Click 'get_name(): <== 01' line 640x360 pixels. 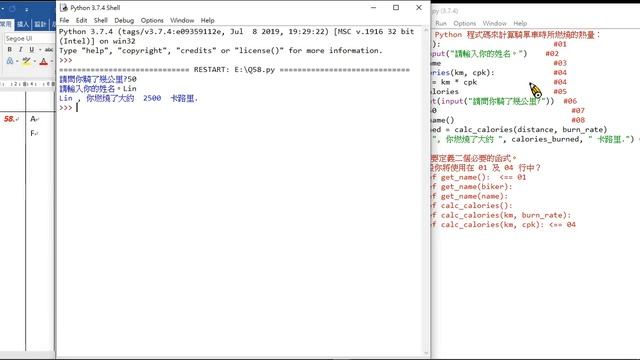click(x=483, y=177)
